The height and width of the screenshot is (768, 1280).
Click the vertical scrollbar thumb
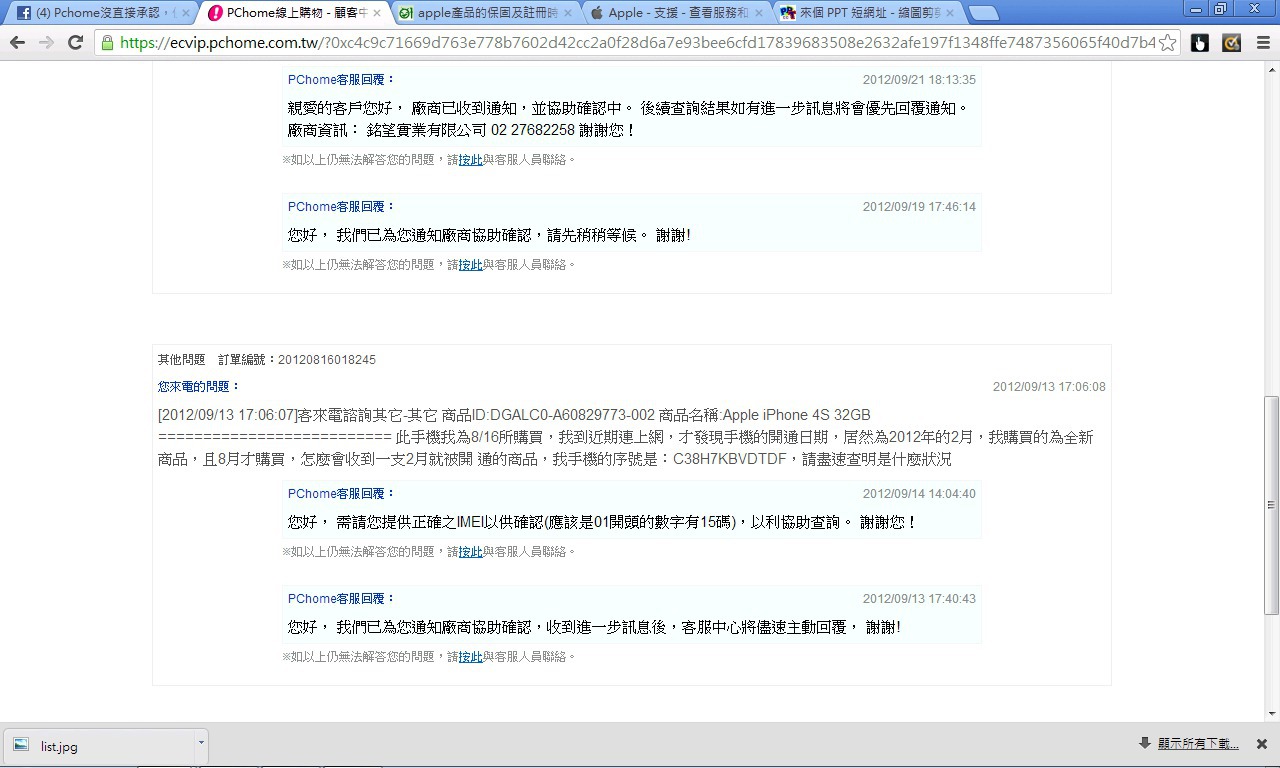pyautogui.click(x=1271, y=505)
